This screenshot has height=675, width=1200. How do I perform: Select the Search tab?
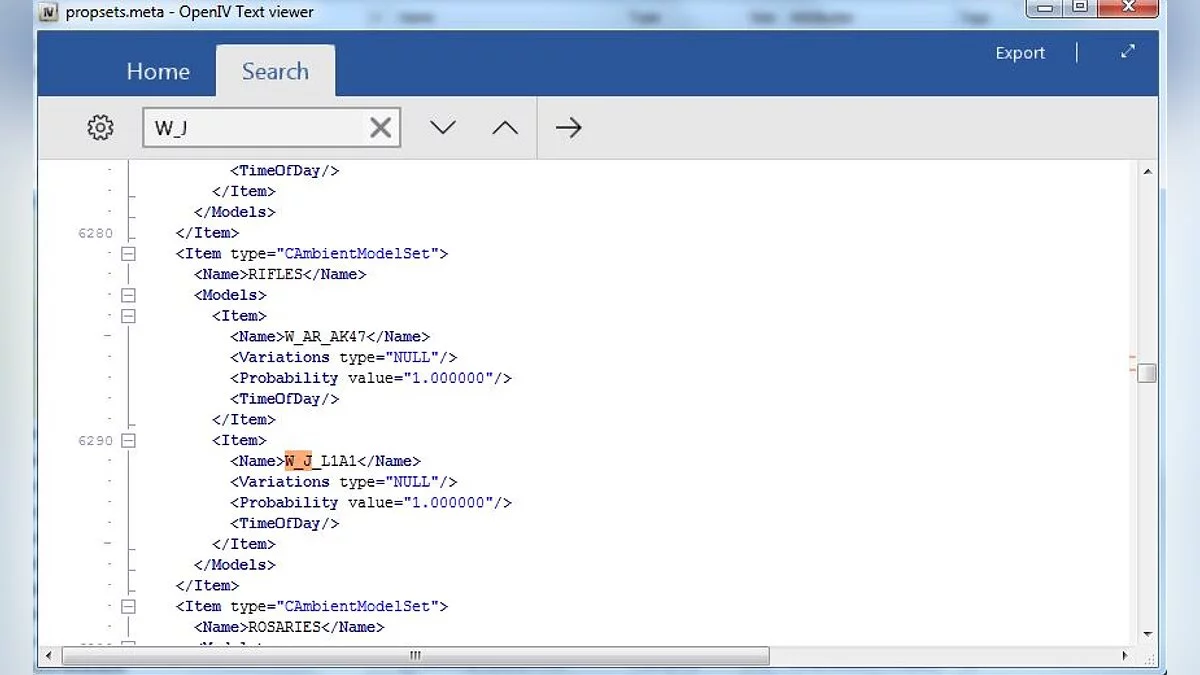275,72
